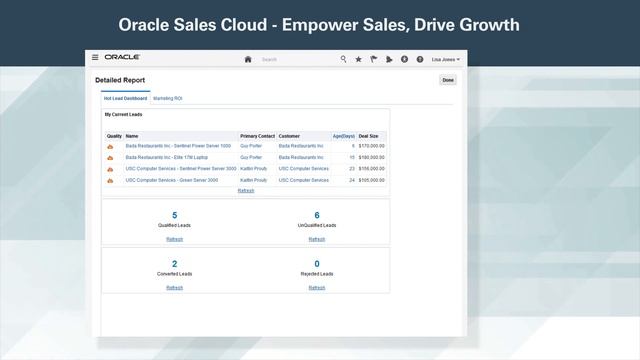Open USC Computer Services customer in Green Server row
The height and width of the screenshot is (360, 640).
coord(304,180)
